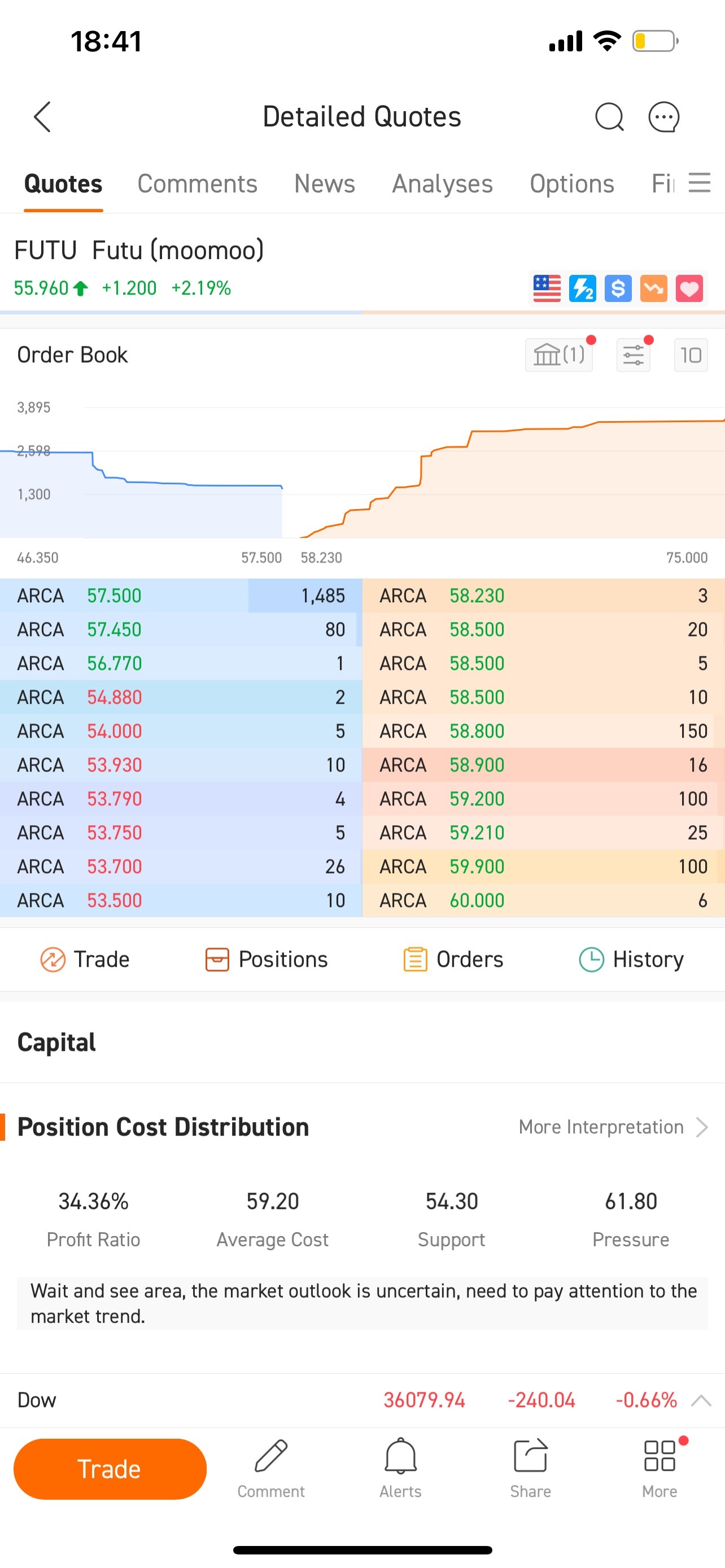
Task: Tap the FUTU Futu (moomoo) title
Action: (139, 250)
